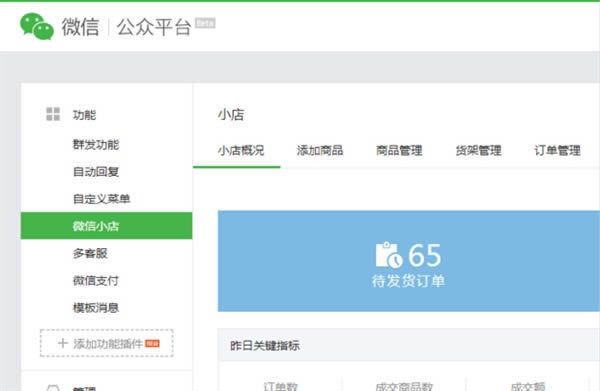Open 微信支付 in the sidebar

tap(96, 280)
